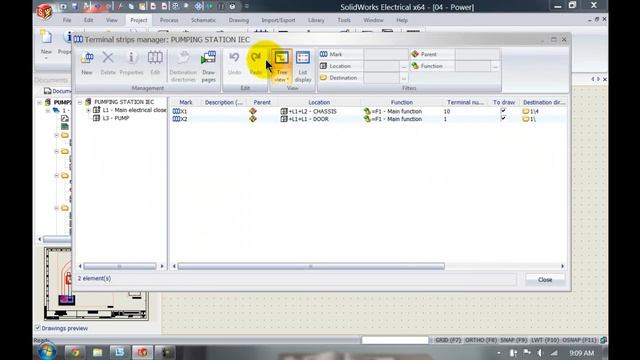Open Function filter browse button
This screenshot has width=640, height=360.
coord(495,66)
